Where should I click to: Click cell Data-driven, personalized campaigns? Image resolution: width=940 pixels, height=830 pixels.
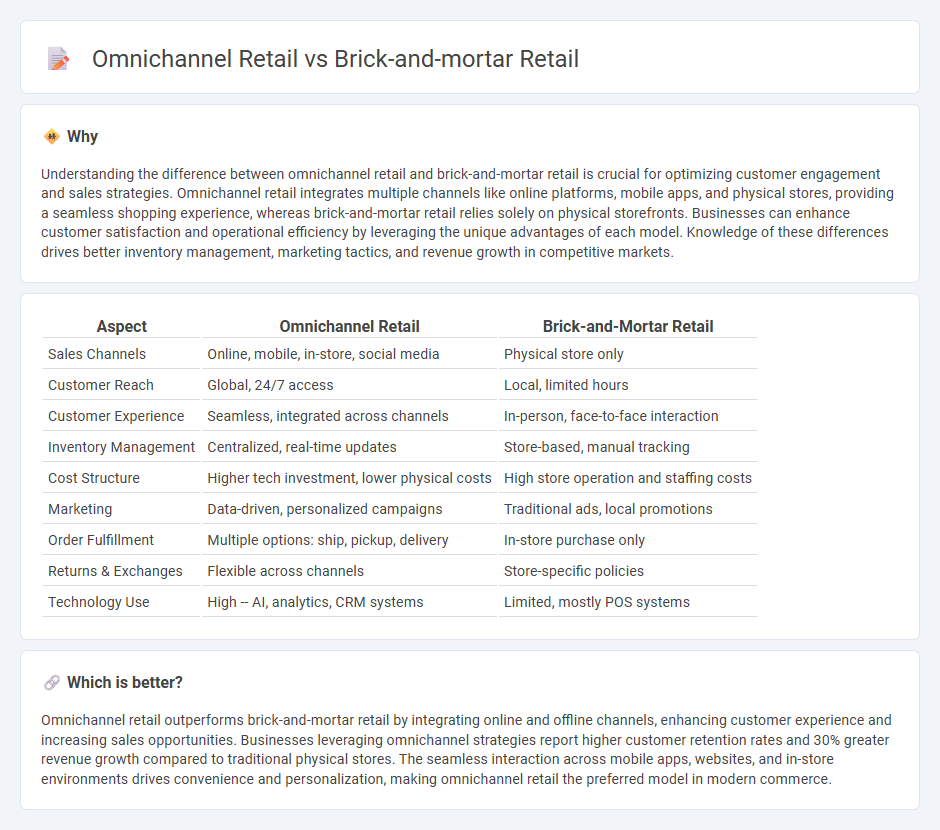[x=324, y=509]
